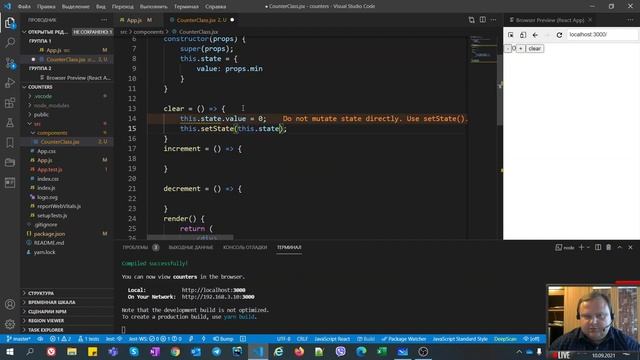The width and height of the screenshot is (640, 360).
Task: Open the Bookmarks view in activity bar
Action: tap(10, 142)
